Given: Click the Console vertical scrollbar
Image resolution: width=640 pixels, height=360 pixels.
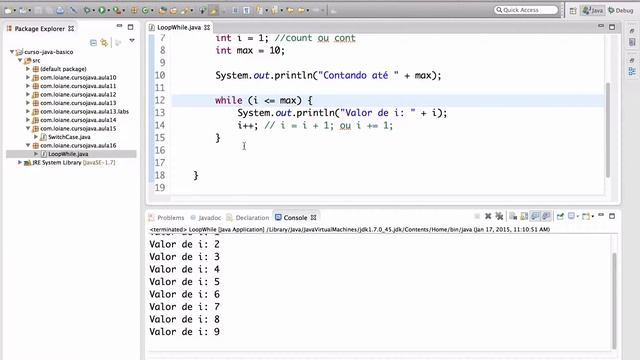Looking at the screenshot, I should tap(614, 301).
